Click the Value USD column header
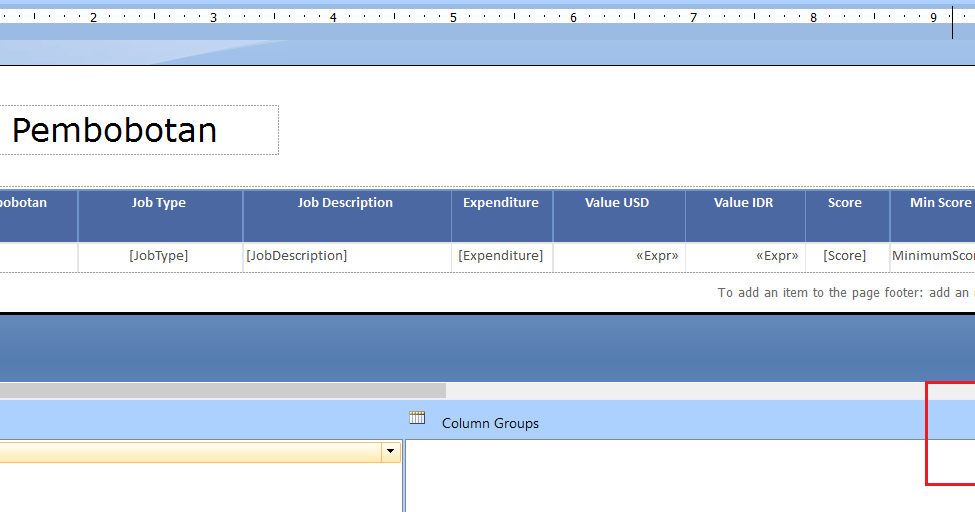The width and height of the screenshot is (975, 512). click(619, 216)
